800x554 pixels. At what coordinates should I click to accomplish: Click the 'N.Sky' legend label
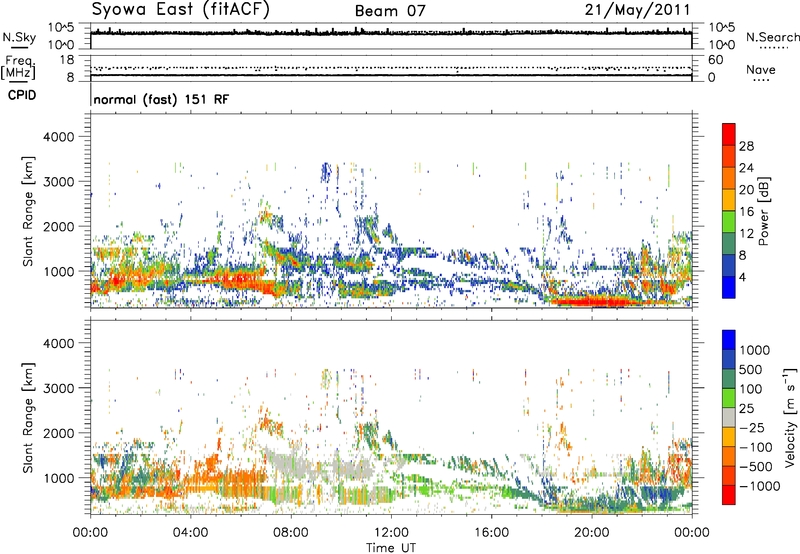(19, 37)
